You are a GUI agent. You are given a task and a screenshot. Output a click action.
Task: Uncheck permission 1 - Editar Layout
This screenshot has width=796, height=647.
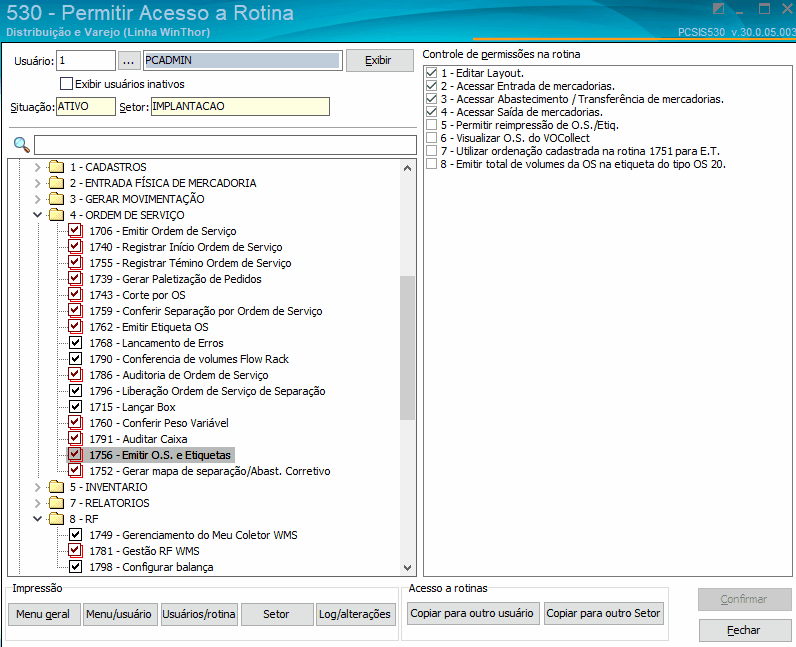(432, 73)
